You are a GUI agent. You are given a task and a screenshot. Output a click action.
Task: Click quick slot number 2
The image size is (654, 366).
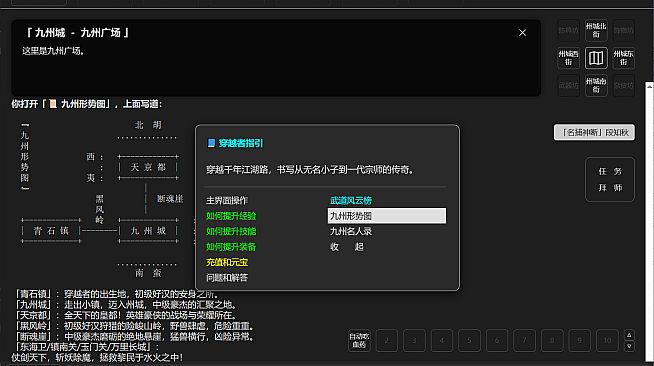(x=387, y=340)
